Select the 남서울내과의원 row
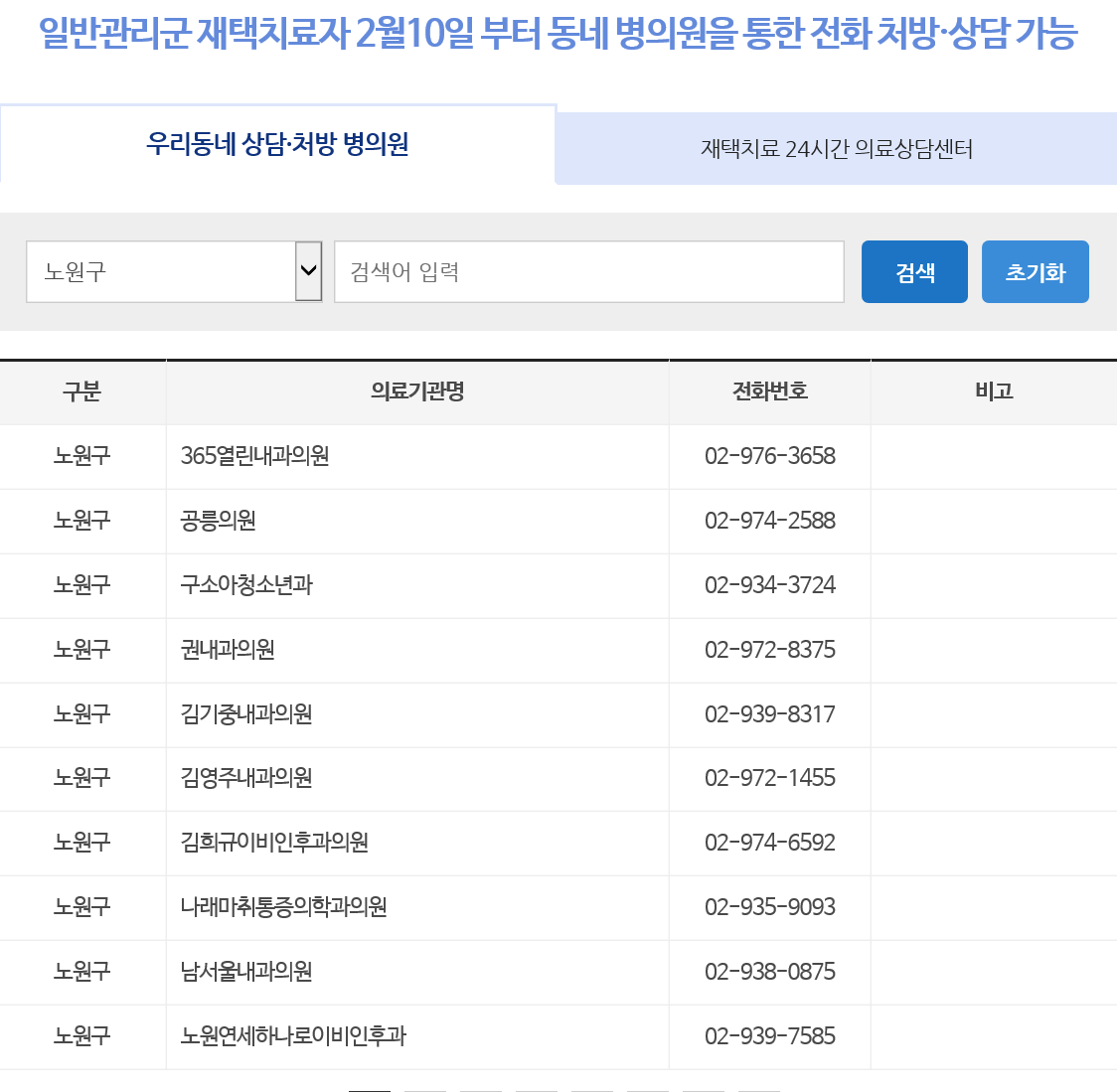The width and height of the screenshot is (1120, 1092). [x=244, y=972]
